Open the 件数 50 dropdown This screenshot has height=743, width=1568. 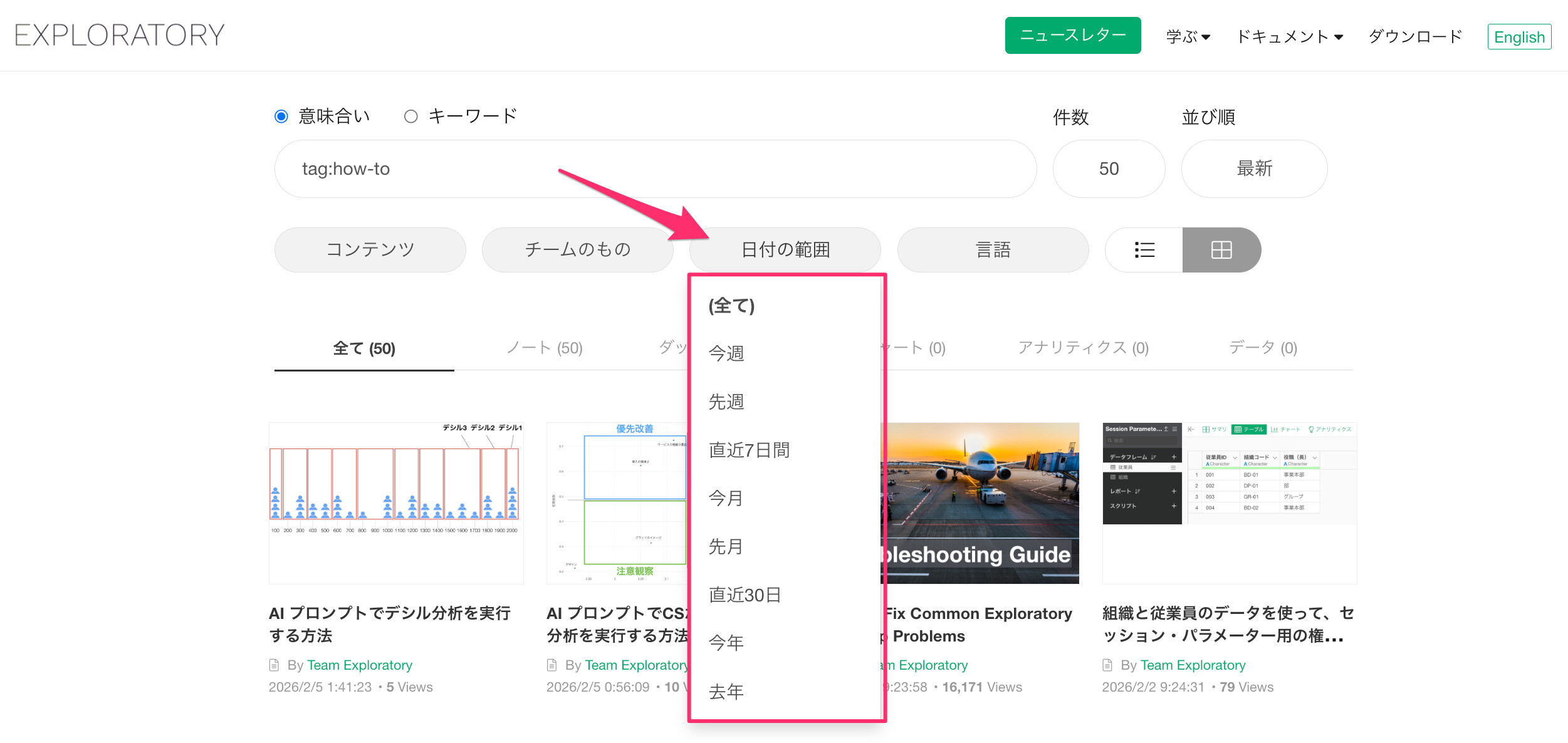pyautogui.click(x=1109, y=169)
